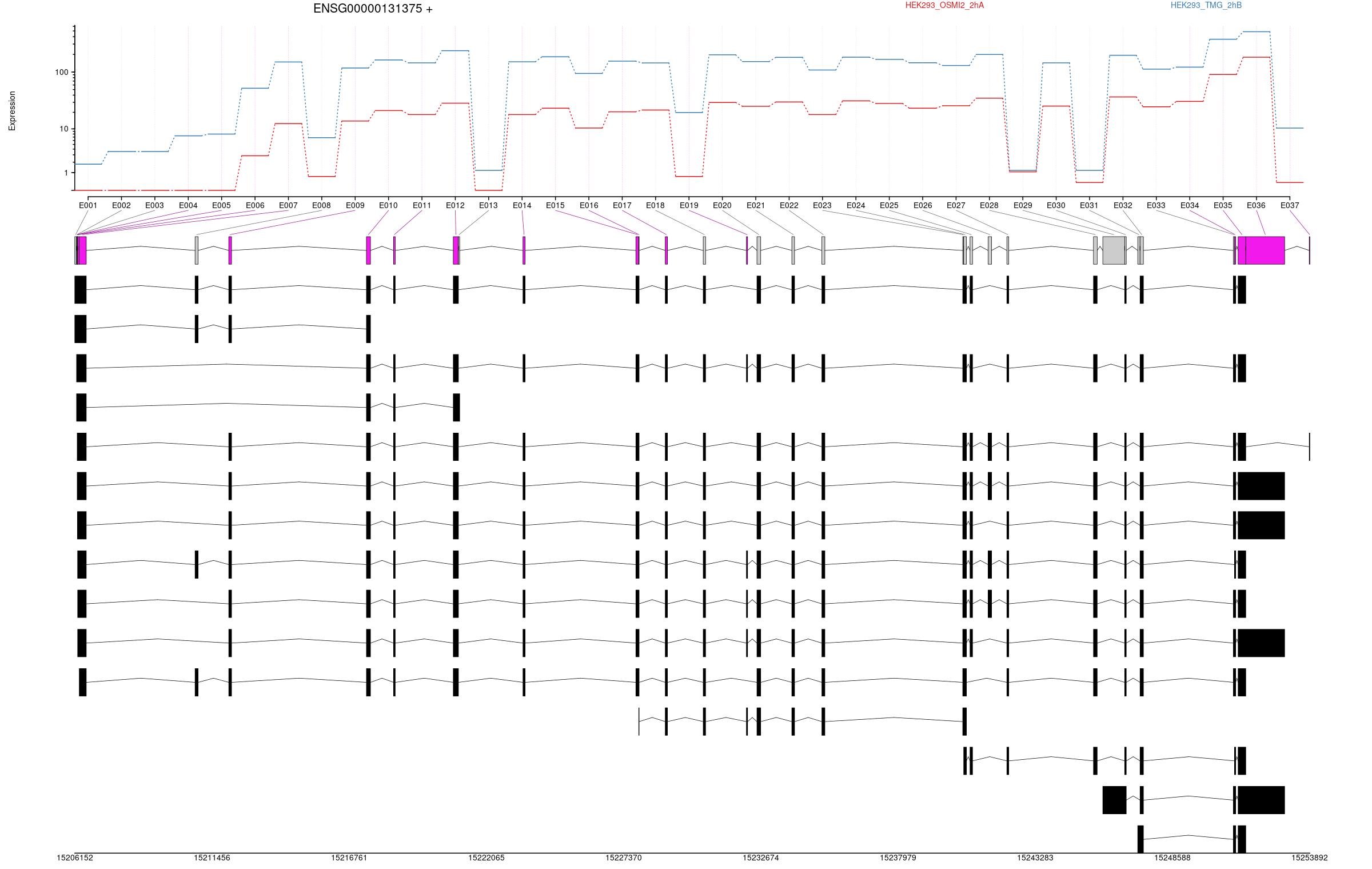The height and width of the screenshot is (869, 1372).
Task: Click exon label E021
Action: pyautogui.click(x=756, y=205)
